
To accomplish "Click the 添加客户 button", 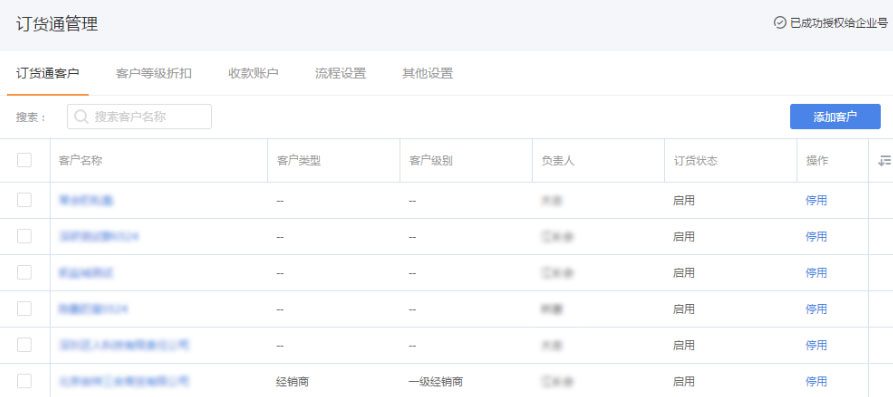I will click(x=835, y=117).
